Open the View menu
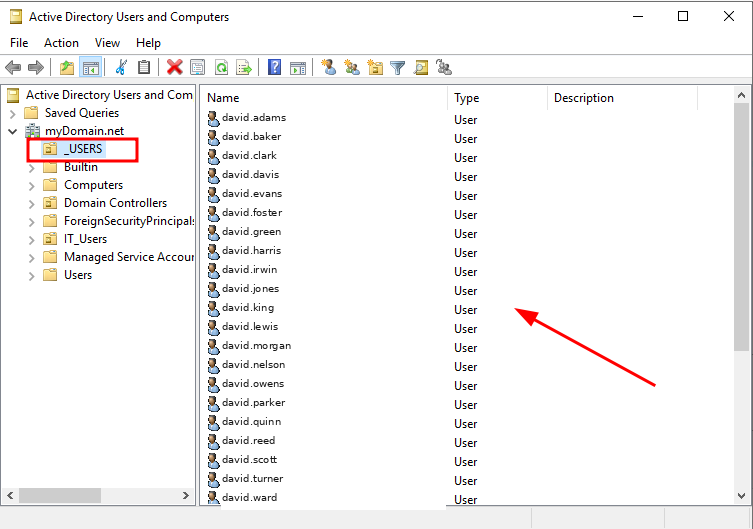Screen dimensions: 753x529 [107, 43]
